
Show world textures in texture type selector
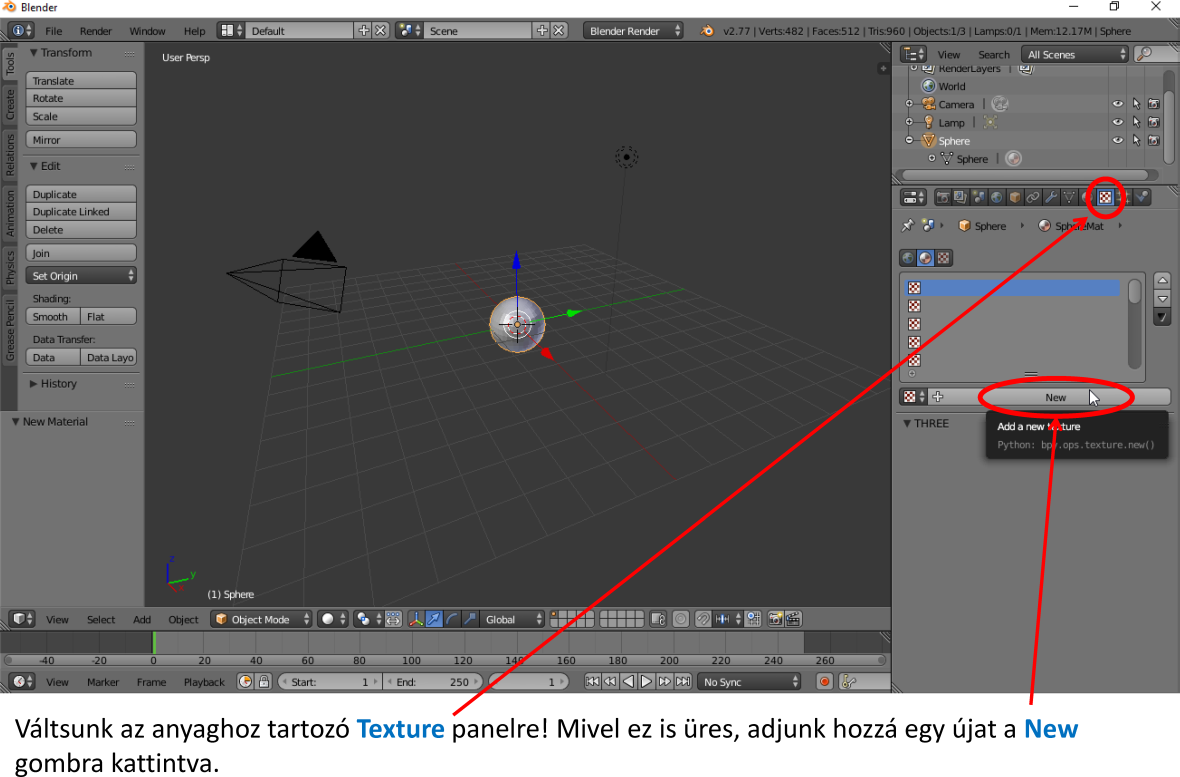pyautogui.click(x=908, y=258)
